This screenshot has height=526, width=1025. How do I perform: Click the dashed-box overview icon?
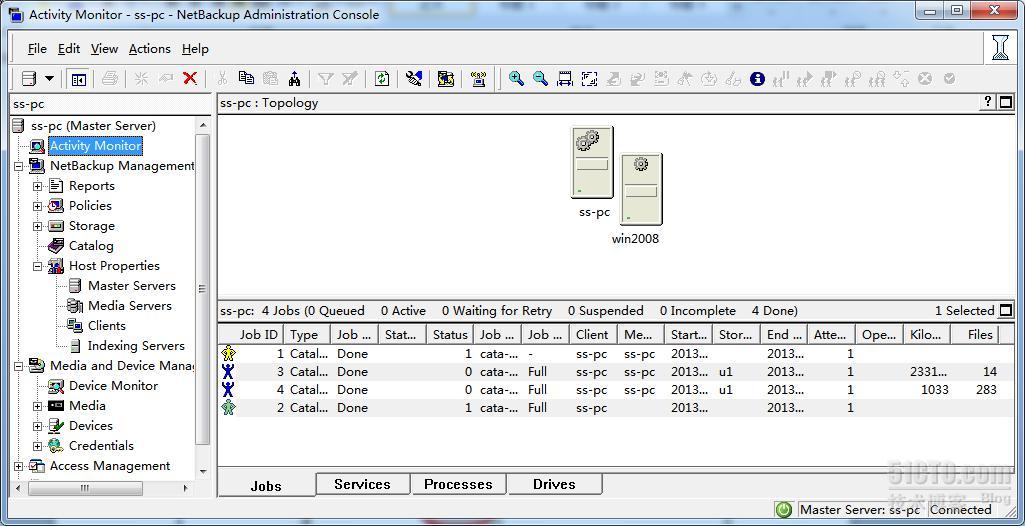[x=590, y=79]
